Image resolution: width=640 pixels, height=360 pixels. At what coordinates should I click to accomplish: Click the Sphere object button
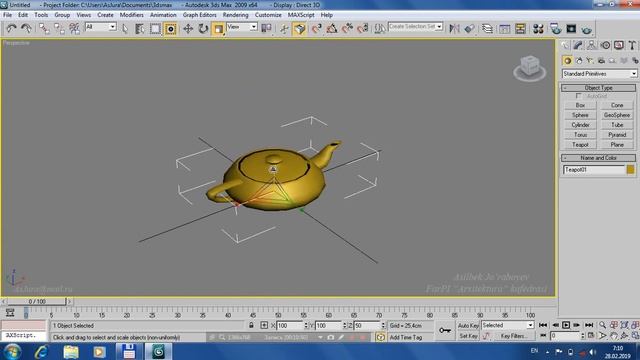point(580,115)
